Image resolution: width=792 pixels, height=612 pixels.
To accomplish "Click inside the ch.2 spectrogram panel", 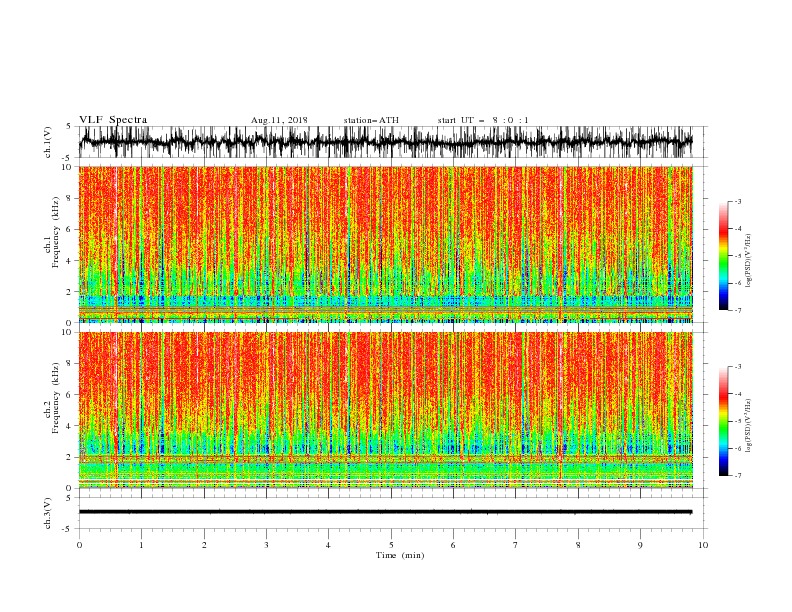I will point(385,410).
